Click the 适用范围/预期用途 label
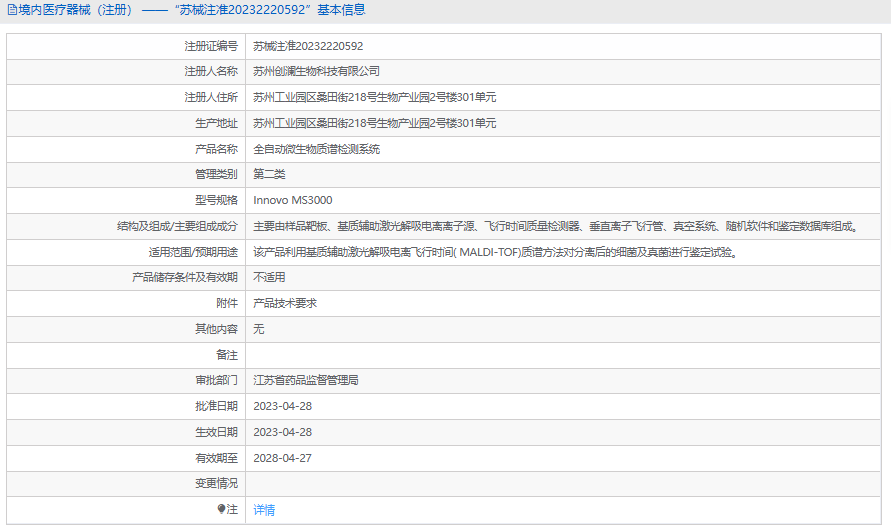This screenshot has height=527, width=891. tap(193, 252)
